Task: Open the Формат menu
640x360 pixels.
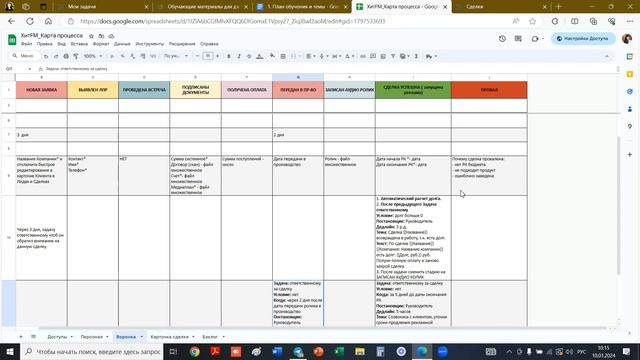Action: [101, 44]
